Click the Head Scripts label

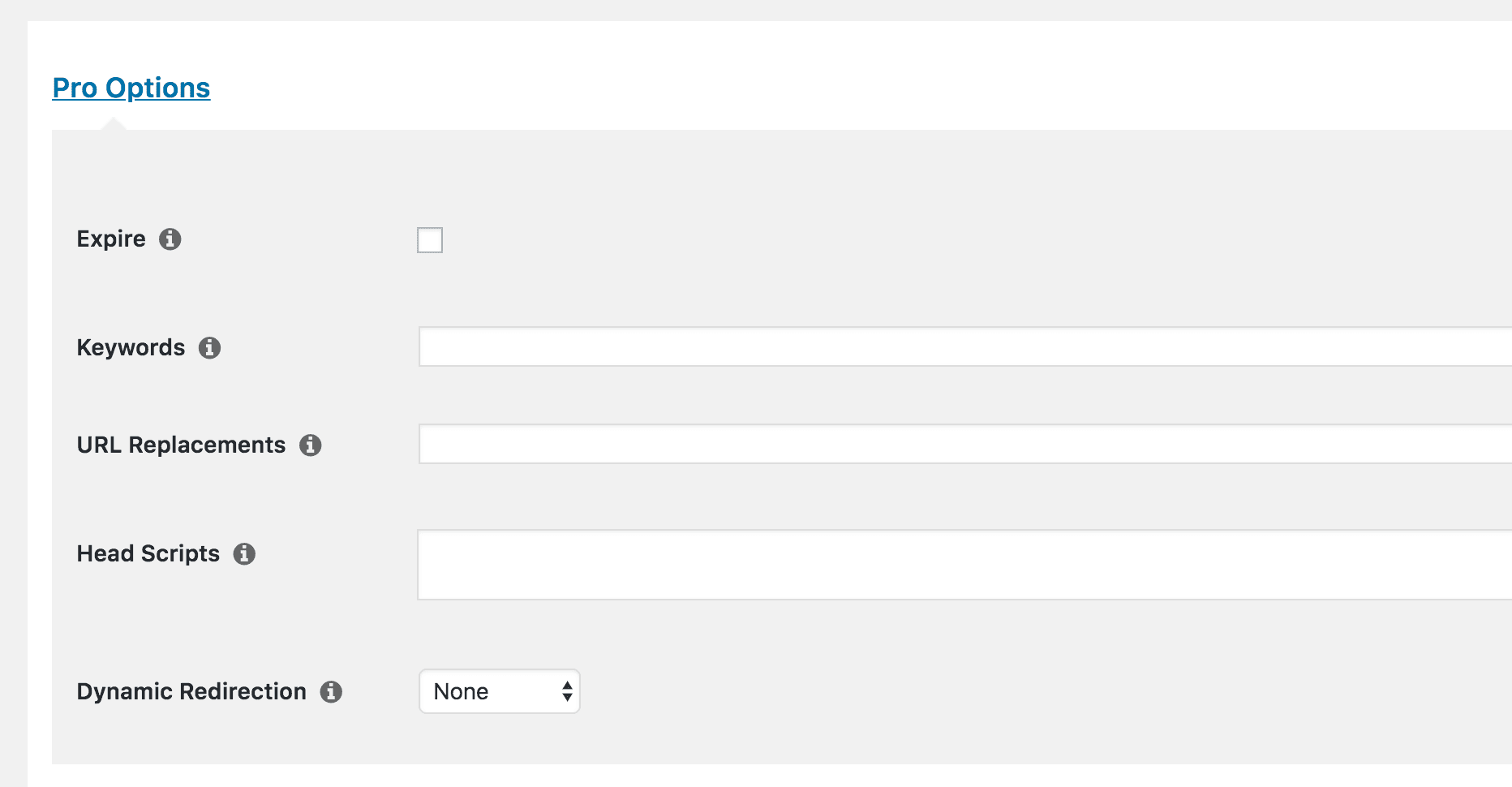tap(148, 554)
